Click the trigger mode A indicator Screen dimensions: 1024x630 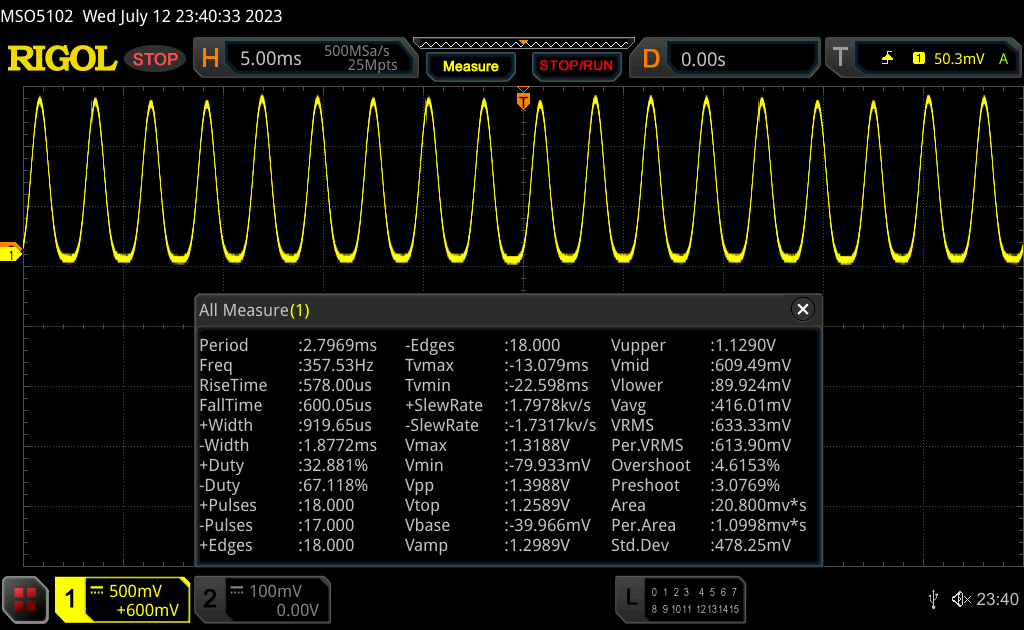[x=1003, y=59]
